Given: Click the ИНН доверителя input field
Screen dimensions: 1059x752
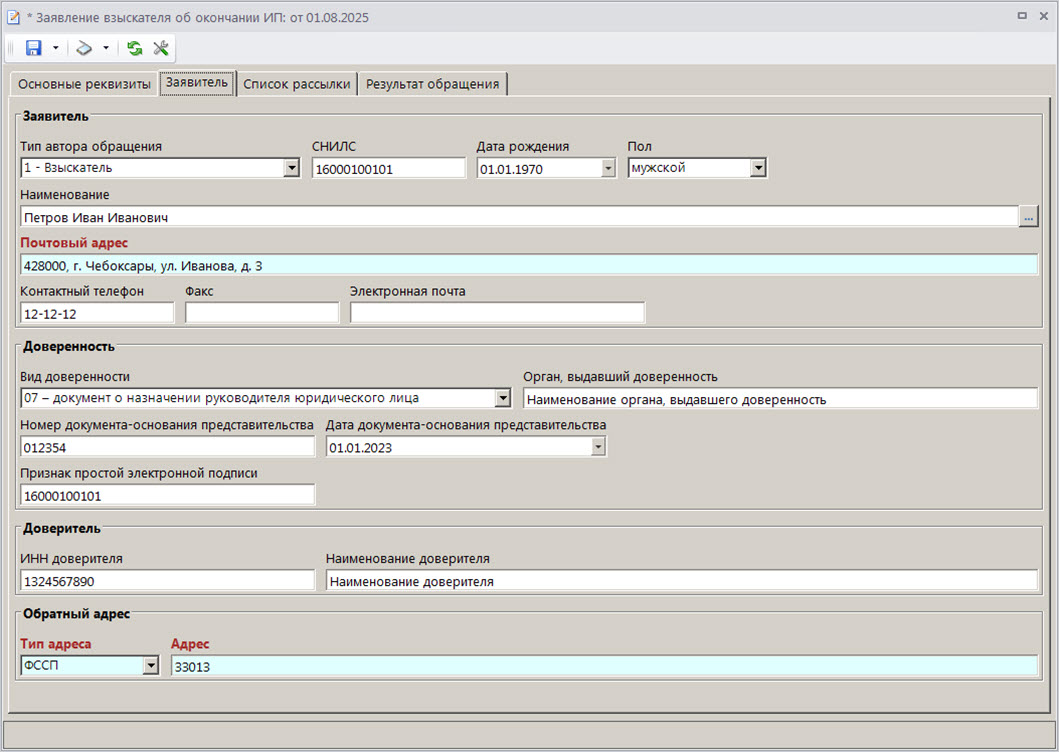Looking at the screenshot, I should pyautogui.click(x=166, y=581).
